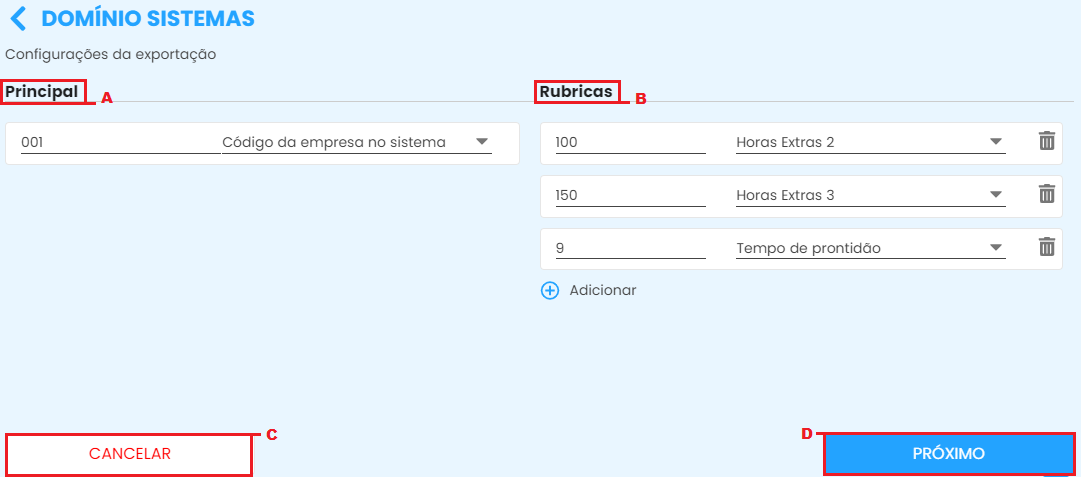Click the plus icon to add rubric
The width and height of the screenshot is (1081, 477).
click(x=550, y=290)
